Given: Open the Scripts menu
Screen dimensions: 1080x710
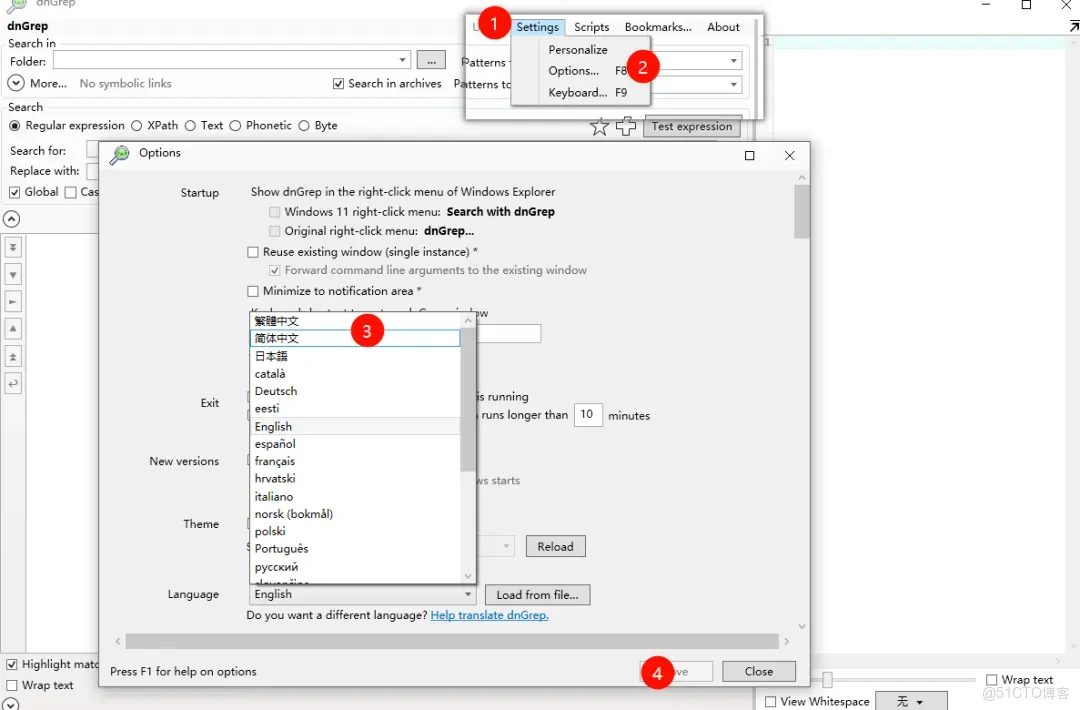Looking at the screenshot, I should tap(592, 27).
